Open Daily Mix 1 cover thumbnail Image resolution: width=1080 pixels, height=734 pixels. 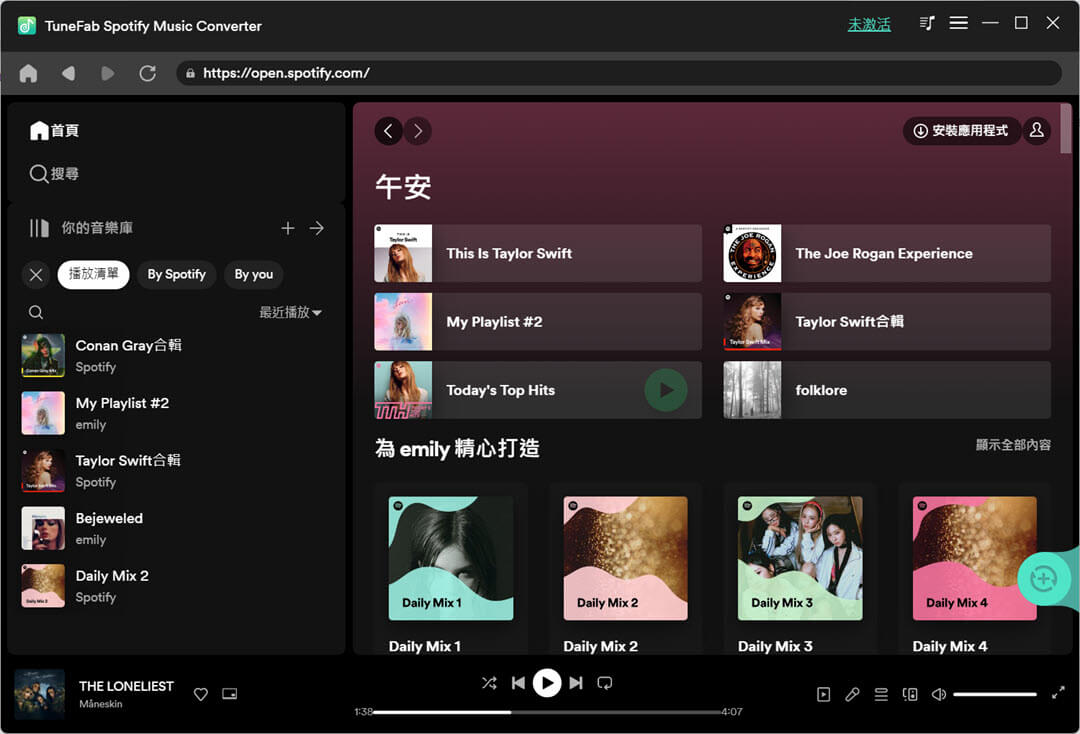coord(451,558)
